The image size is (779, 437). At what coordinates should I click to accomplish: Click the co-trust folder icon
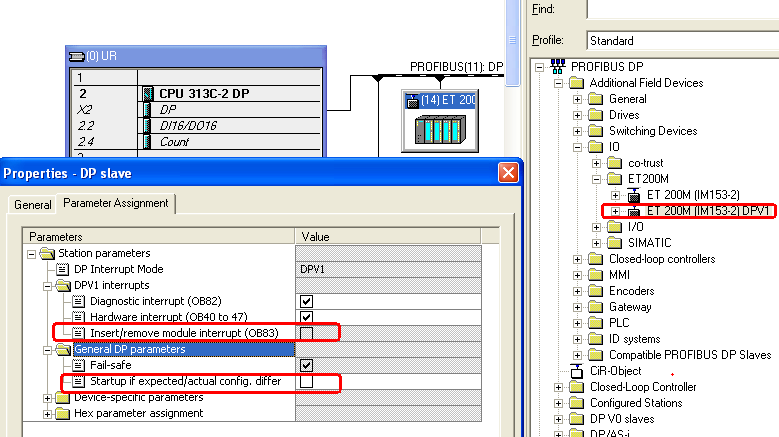615,163
